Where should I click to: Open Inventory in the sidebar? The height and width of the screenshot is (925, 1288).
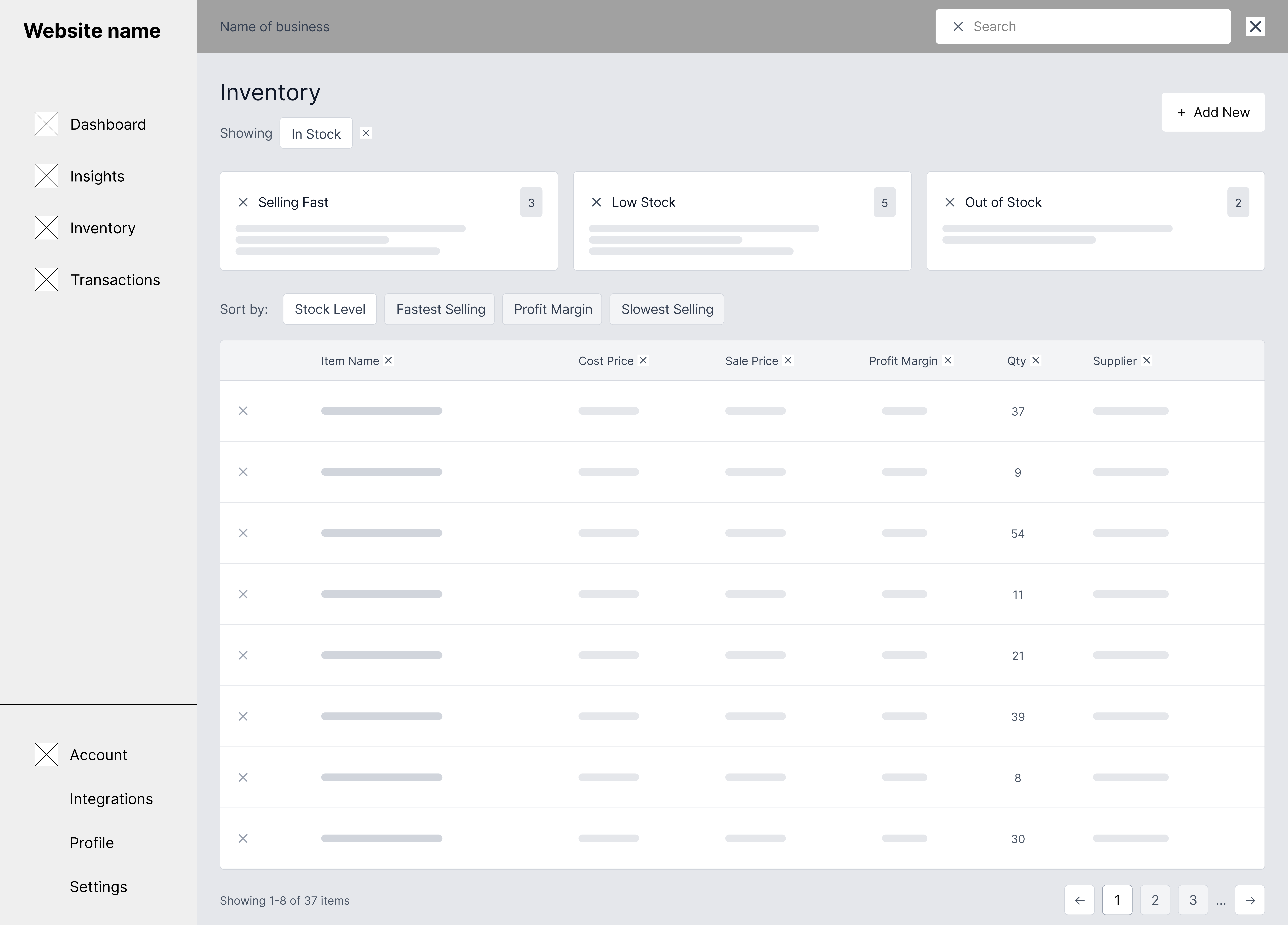pyautogui.click(x=102, y=228)
